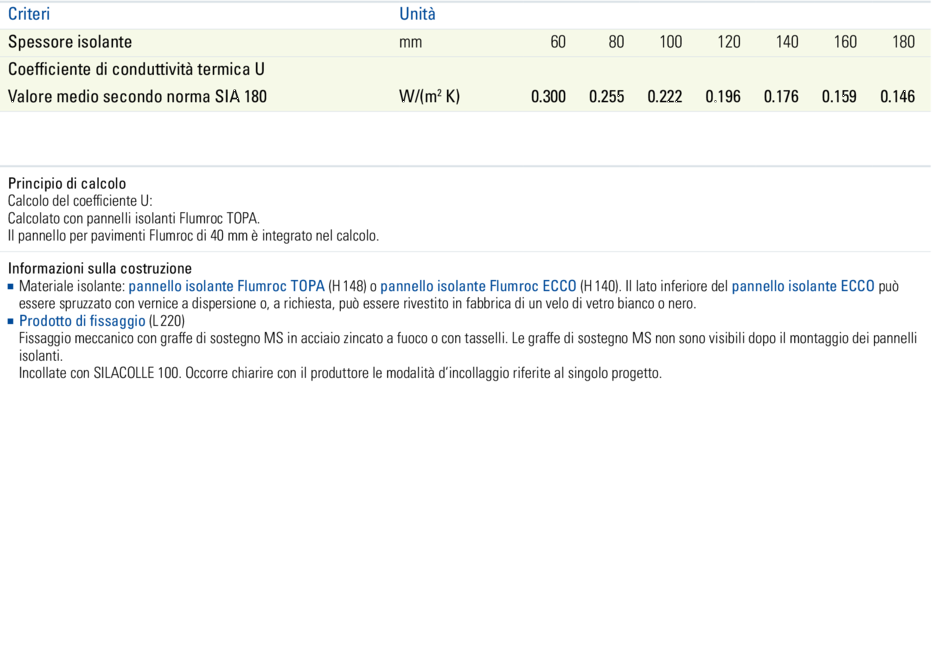Click the W/(m² K) unit cell
Viewport: 934px width, 670px height.
(x=429, y=97)
